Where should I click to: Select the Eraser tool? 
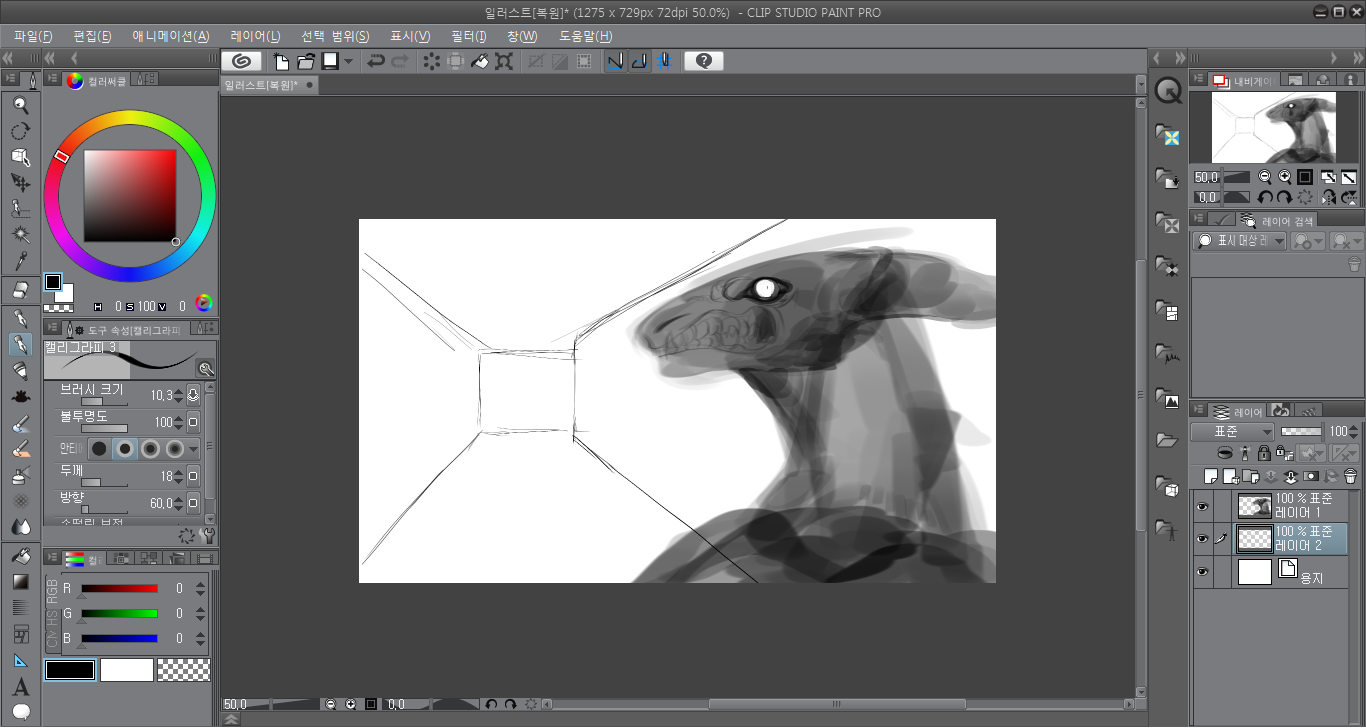[20, 290]
